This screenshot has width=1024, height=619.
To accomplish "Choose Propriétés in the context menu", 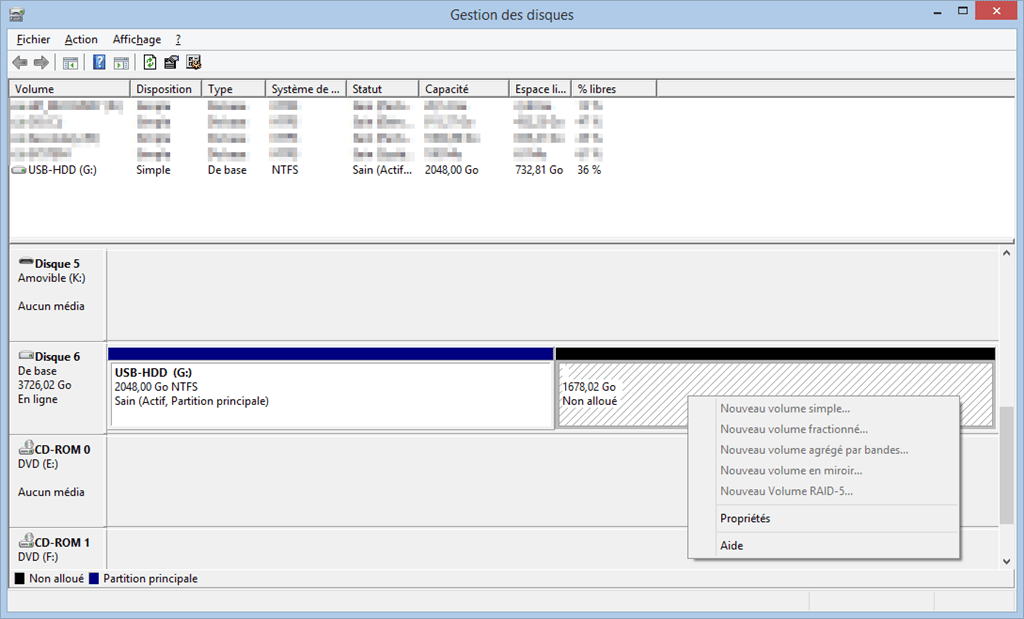I will point(745,518).
